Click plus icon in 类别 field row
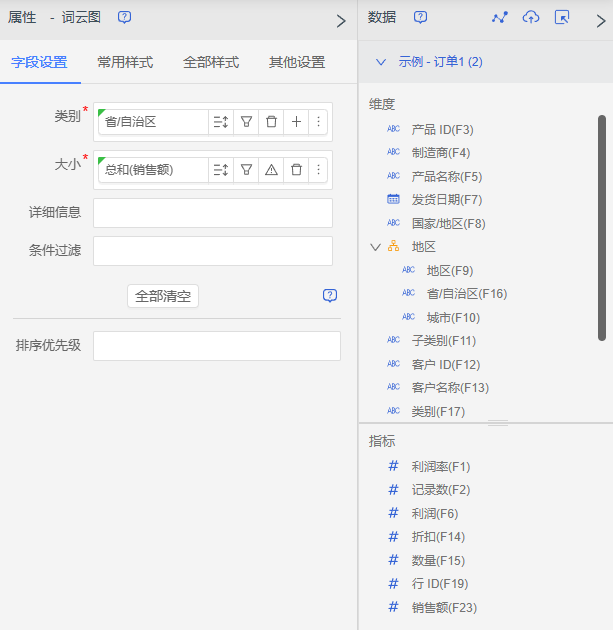The image size is (613, 630). (296, 122)
